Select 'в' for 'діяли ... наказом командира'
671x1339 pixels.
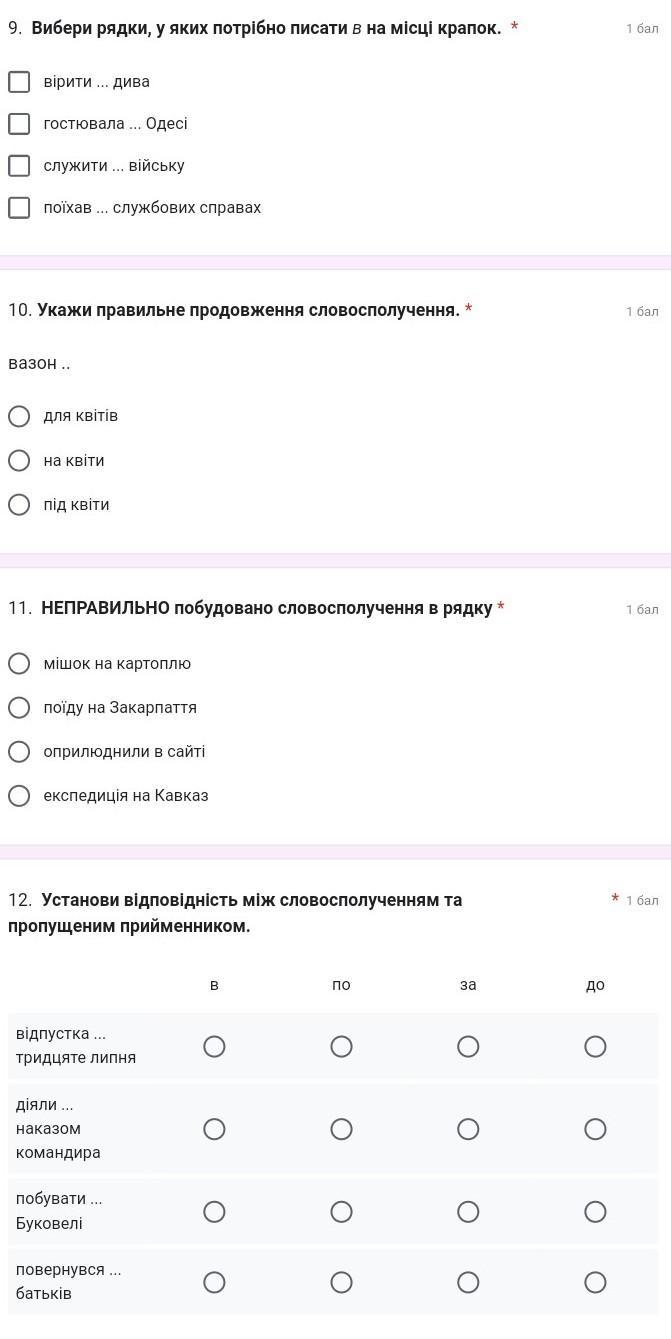(x=214, y=1129)
